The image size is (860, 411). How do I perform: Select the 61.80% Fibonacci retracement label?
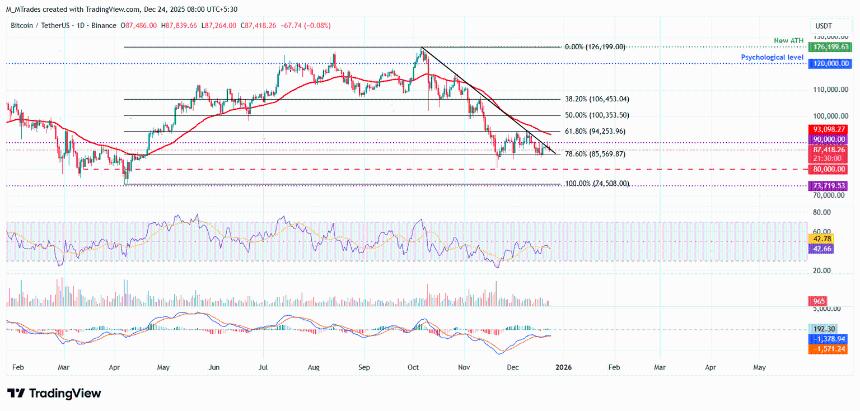point(598,131)
